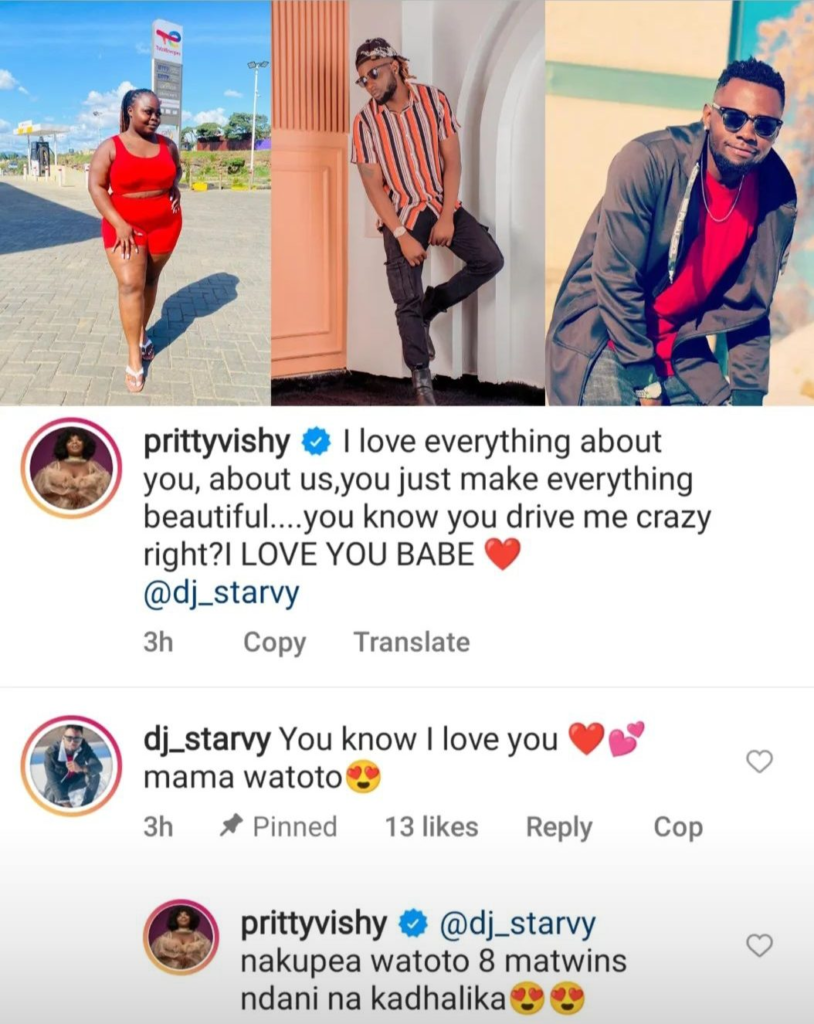The image size is (814, 1024).
Task: Like prittyvishy's reply with heart icon
Action: [759, 945]
